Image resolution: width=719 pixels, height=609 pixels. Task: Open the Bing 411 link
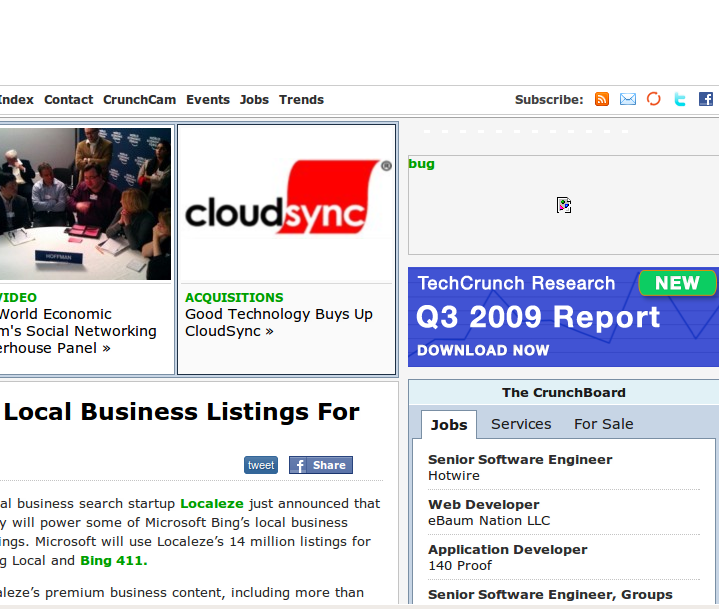click(114, 561)
